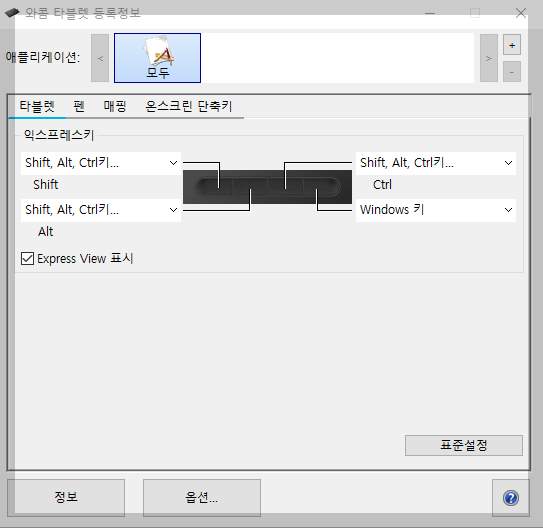Switch to the 펜 tab
The width and height of the screenshot is (543, 528).
(79, 106)
